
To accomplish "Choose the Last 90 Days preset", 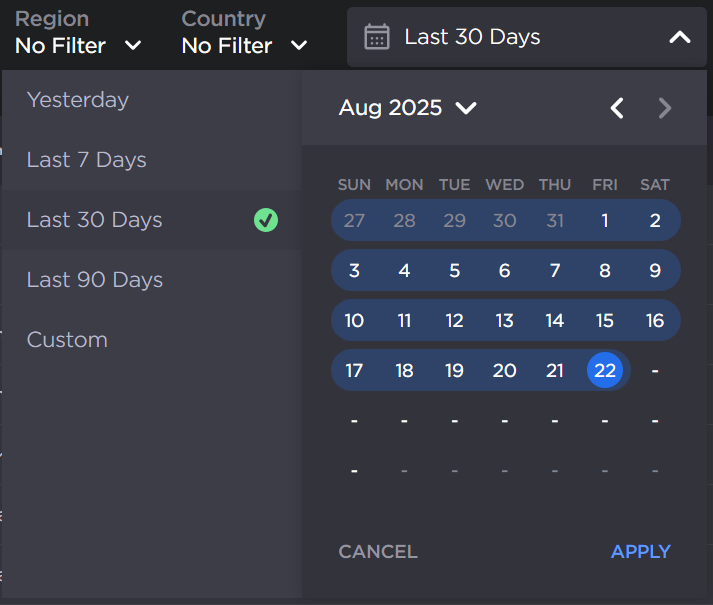I will 95,280.
